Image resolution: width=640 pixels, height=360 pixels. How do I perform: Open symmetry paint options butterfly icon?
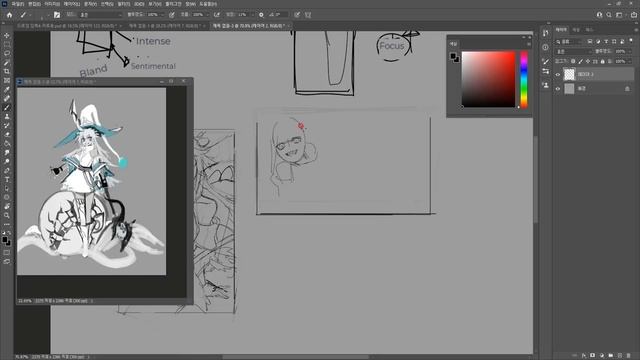[x=308, y=15]
